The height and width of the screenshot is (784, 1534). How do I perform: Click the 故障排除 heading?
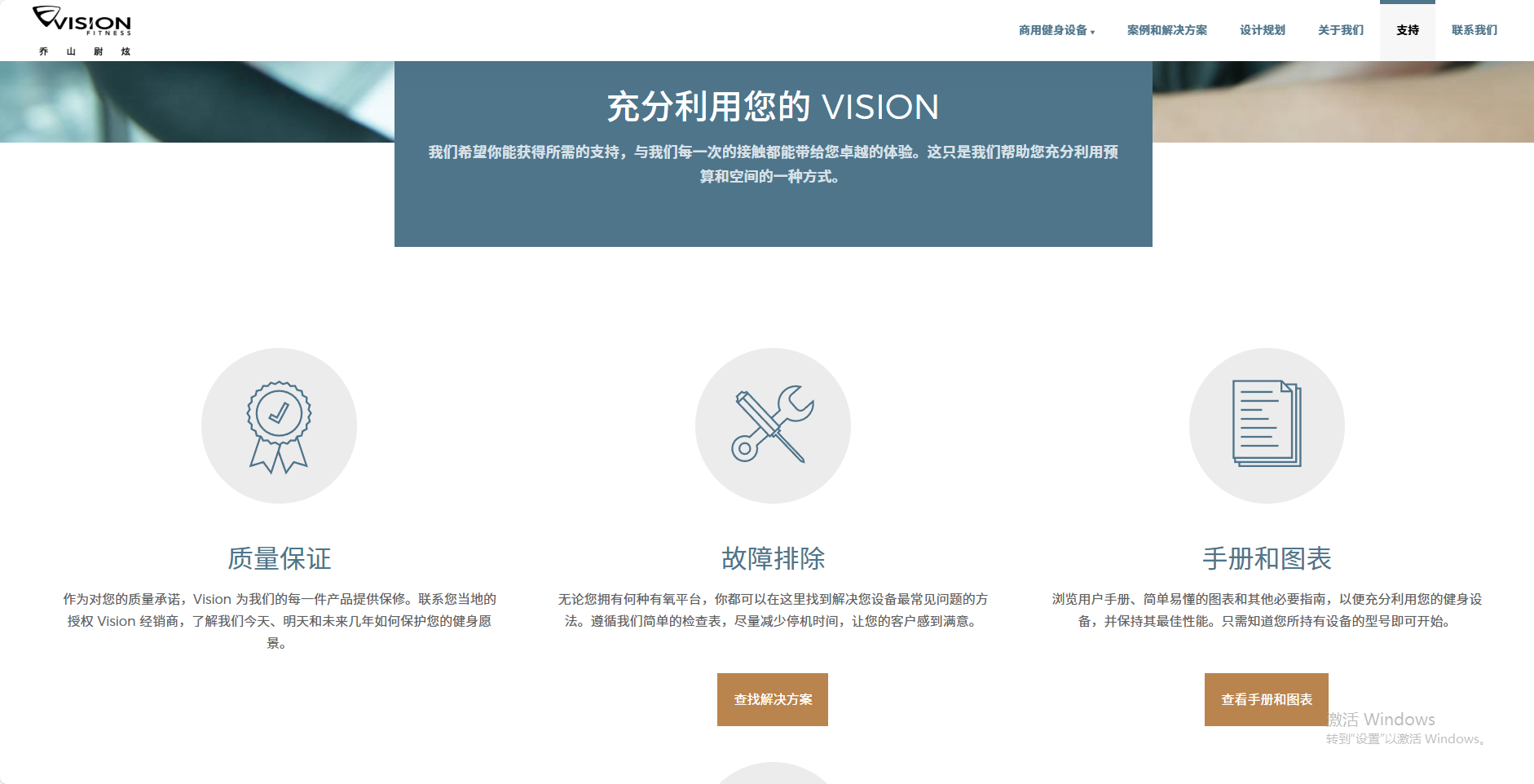(773, 558)
